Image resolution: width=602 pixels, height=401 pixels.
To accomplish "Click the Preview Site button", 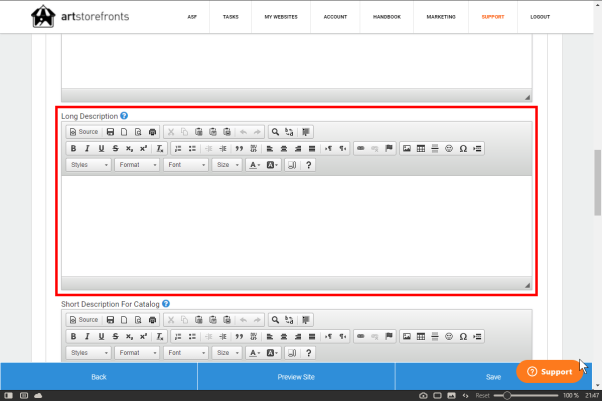I will [296, 377].
